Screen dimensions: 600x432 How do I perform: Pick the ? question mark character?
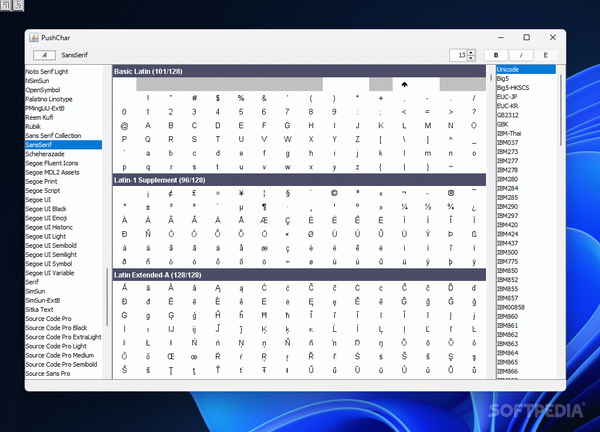pyautogui.click(x=474, y=112)
